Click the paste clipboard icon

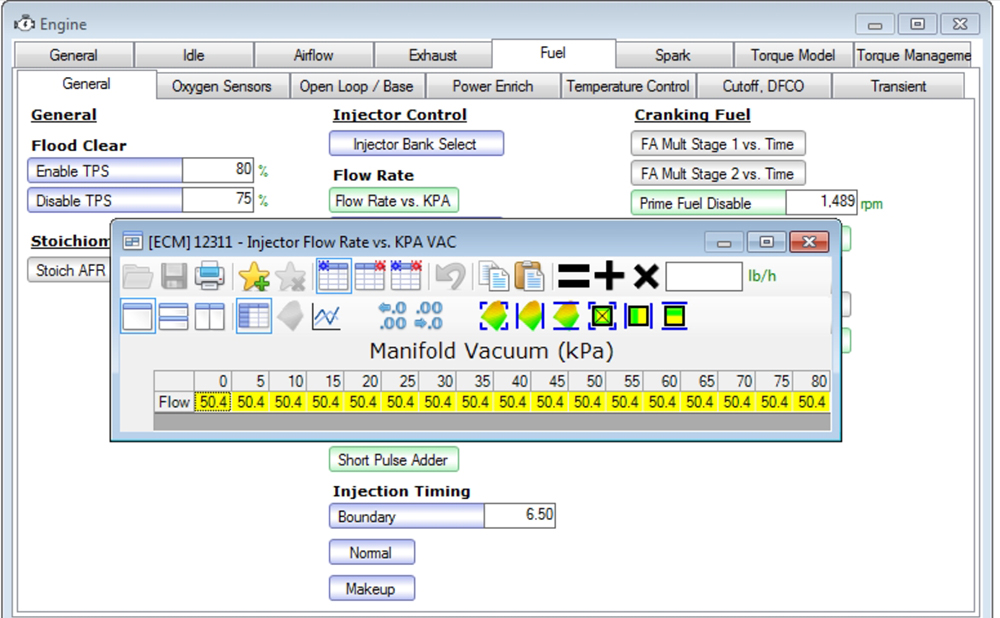(529, 276)
